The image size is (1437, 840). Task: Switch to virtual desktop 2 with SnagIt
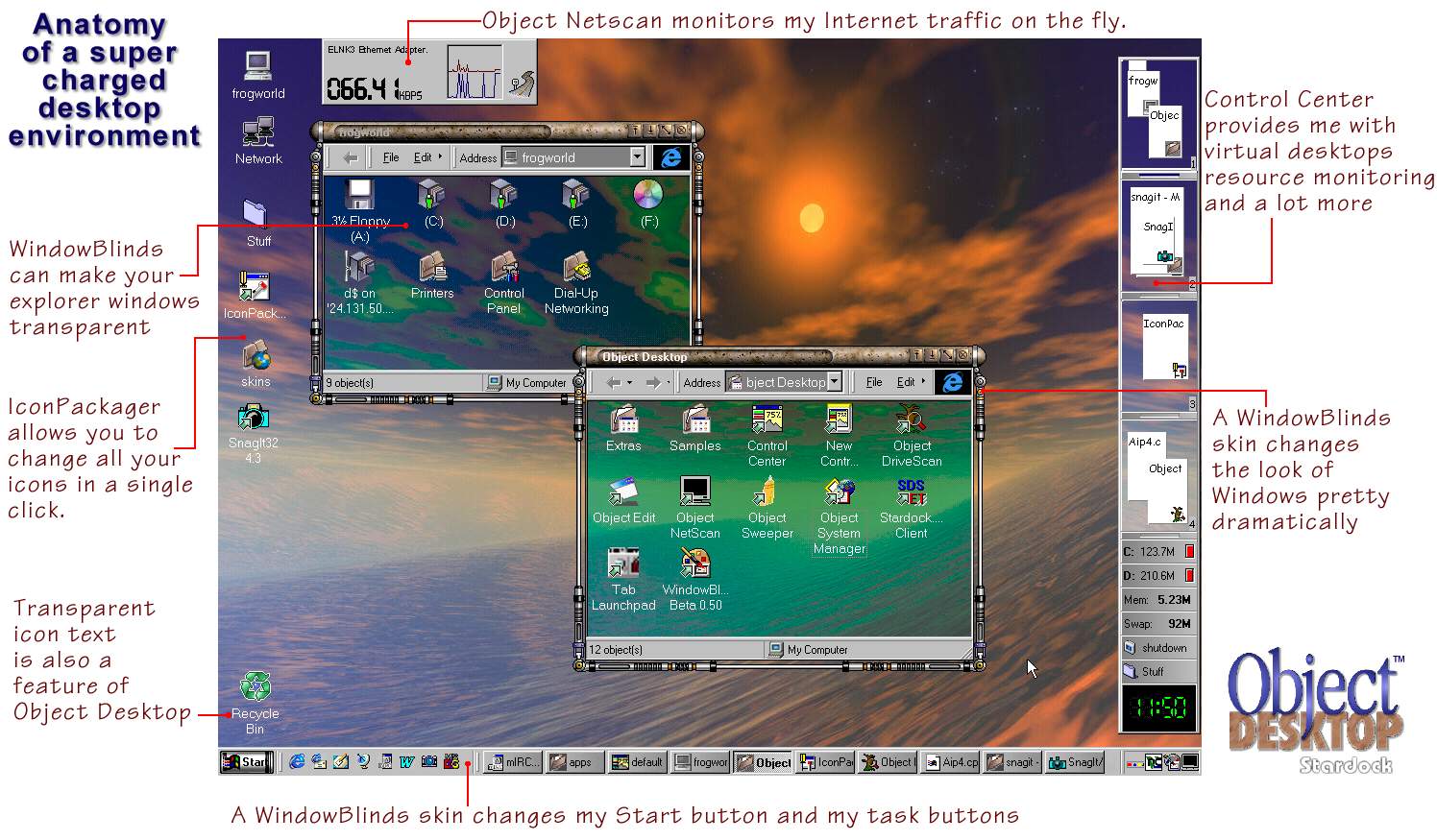click(x=1159, y=234)
